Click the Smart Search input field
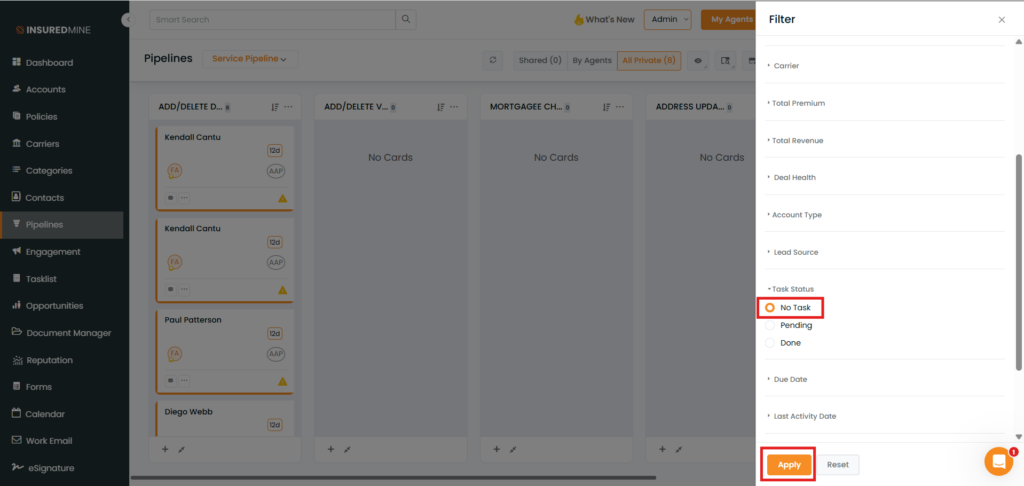 tap(271, 19)
